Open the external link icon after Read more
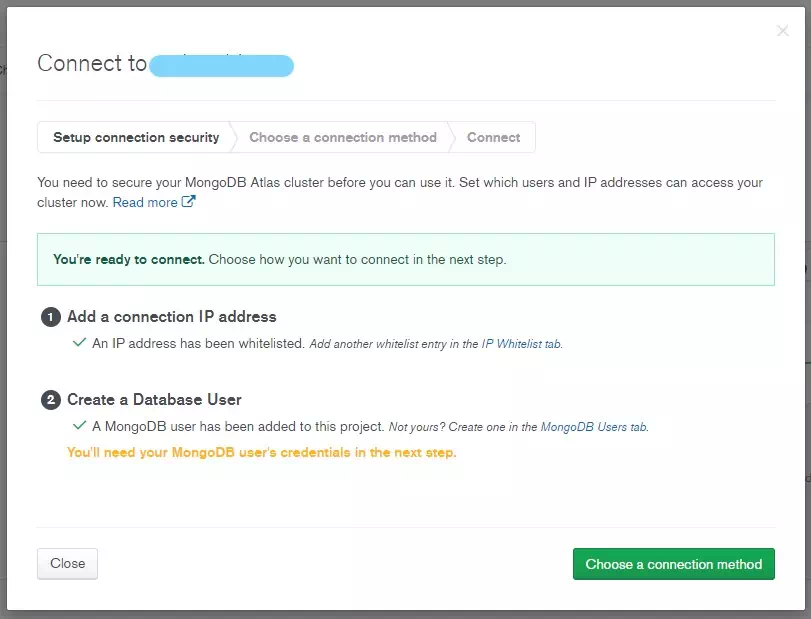811x619 pixels. click(189, 202)
